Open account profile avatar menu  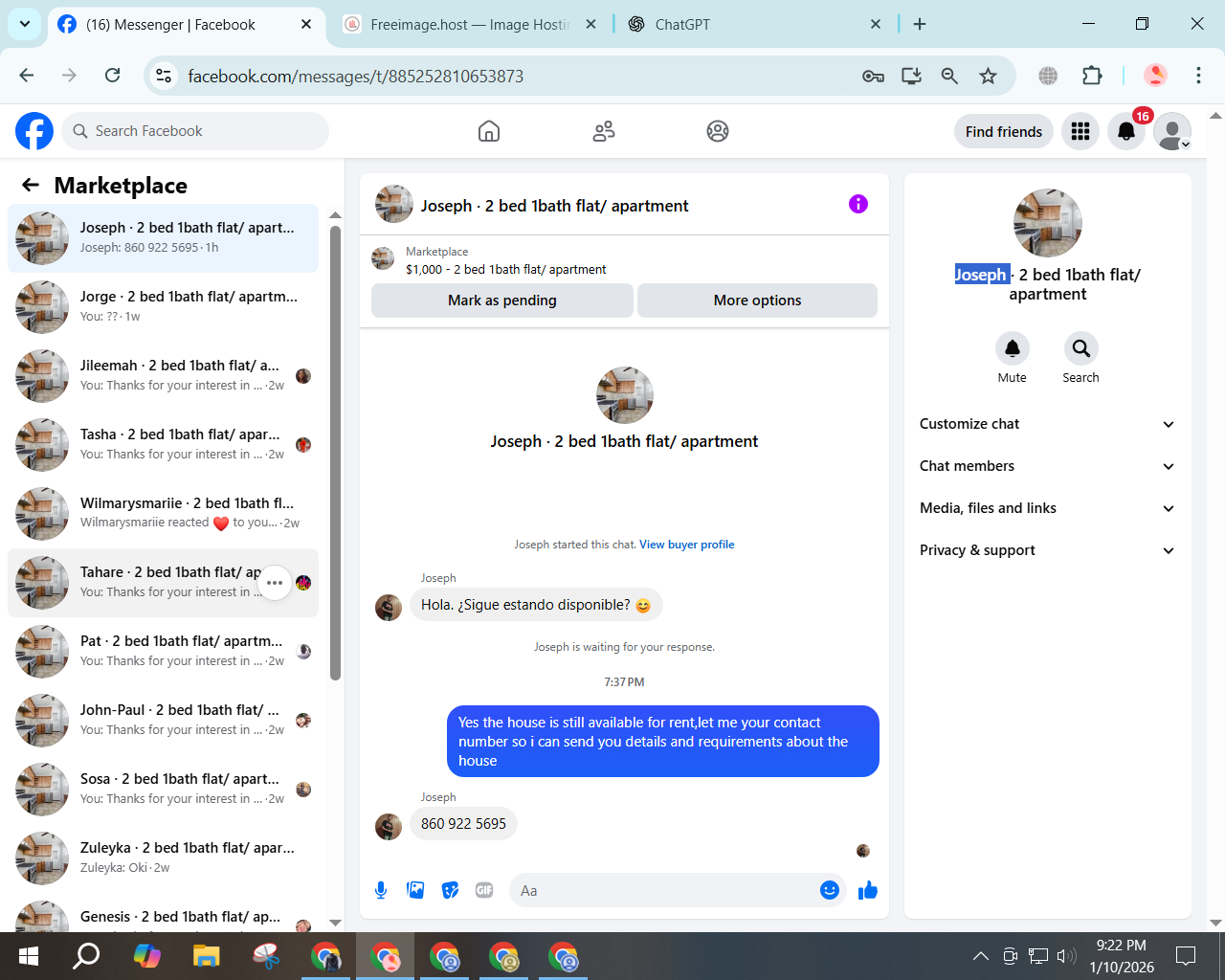tap(1172, 131)
